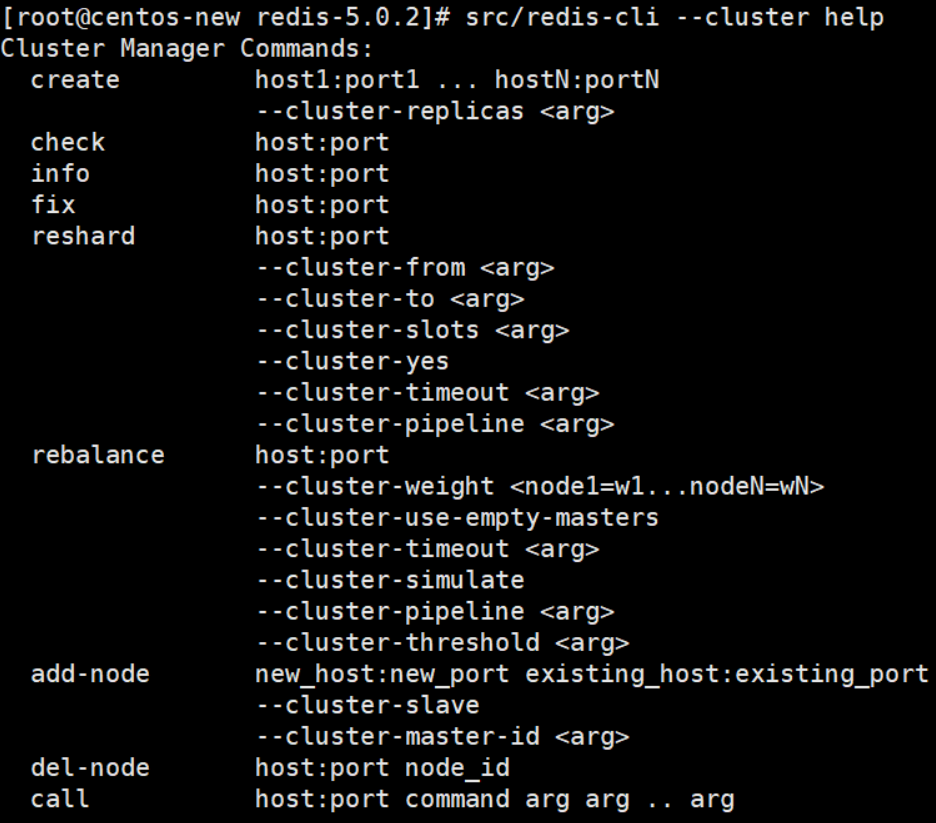Click the '--cluster-weight' option line
The image size is (936, 823).
click(x=540, y=486)
